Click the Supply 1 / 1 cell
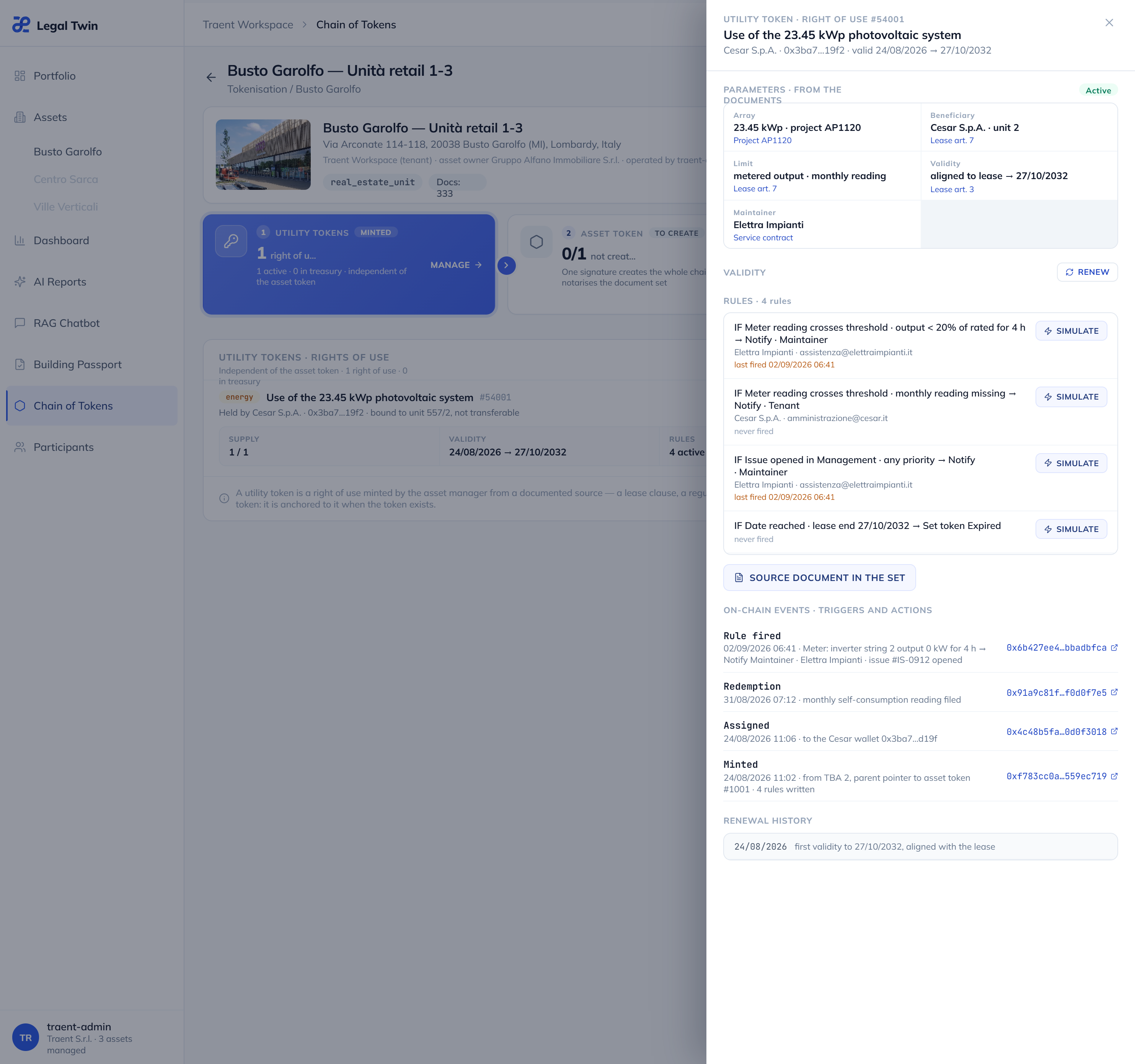1135x1064 pixels. (x=329, y=446)
